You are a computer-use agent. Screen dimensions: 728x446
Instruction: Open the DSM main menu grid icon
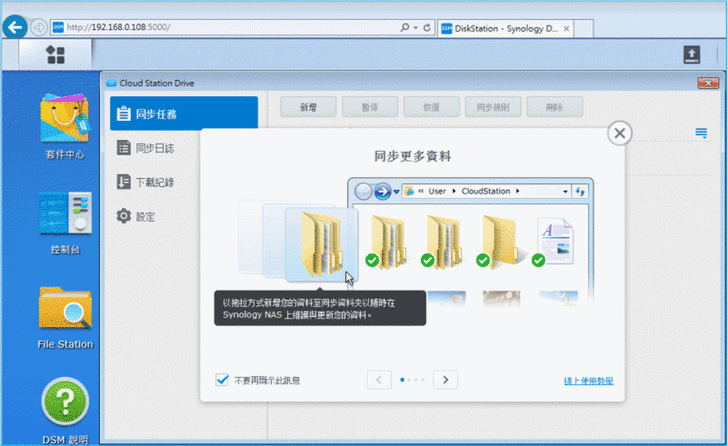coord(55,55)
